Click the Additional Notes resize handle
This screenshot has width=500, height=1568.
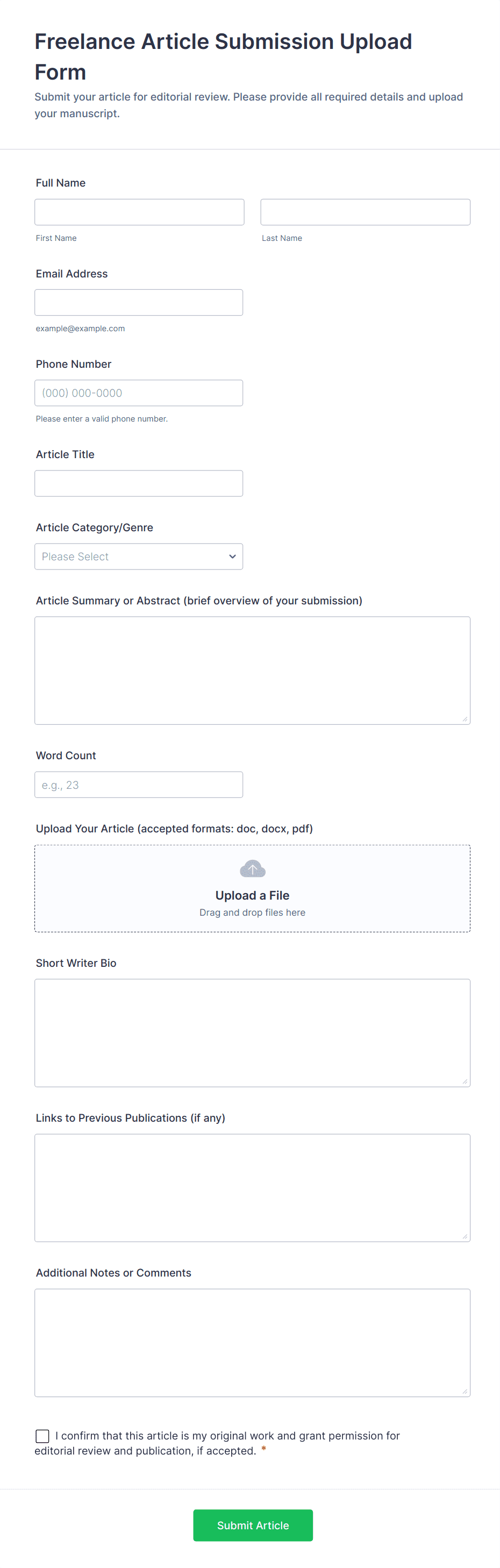pos(465,1391)
